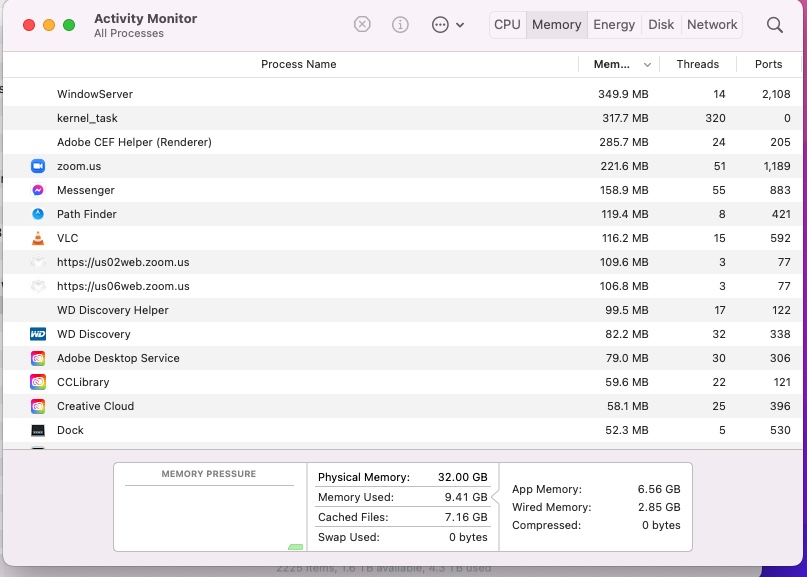
Task: Sort by the Ports column header
Action: (768, 64)
